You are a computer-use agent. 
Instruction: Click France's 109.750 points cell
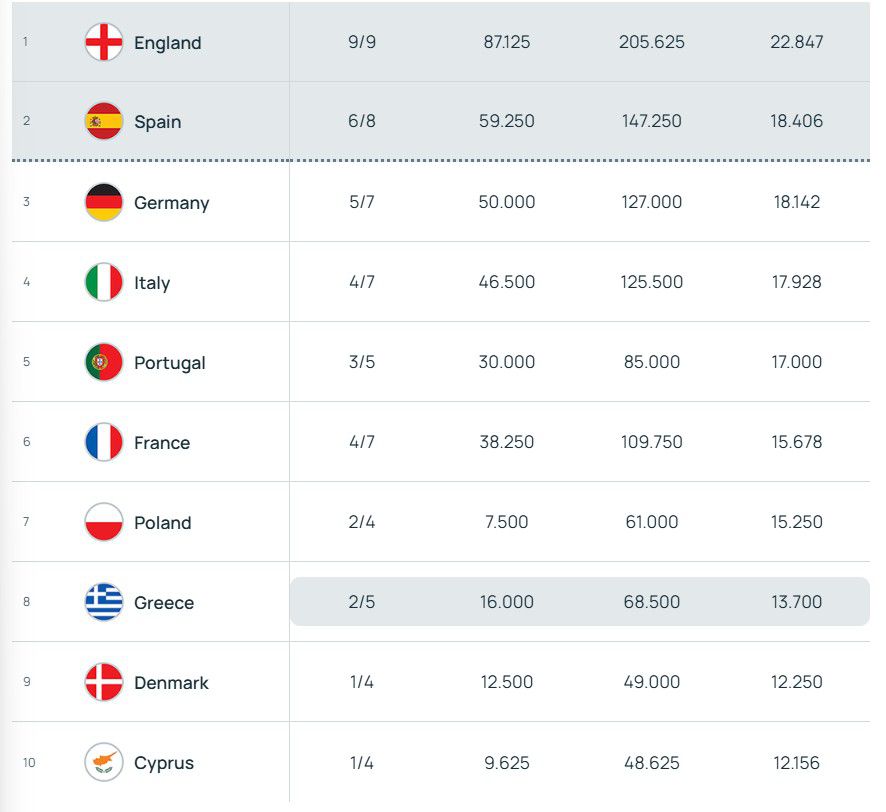pos(651,442)
